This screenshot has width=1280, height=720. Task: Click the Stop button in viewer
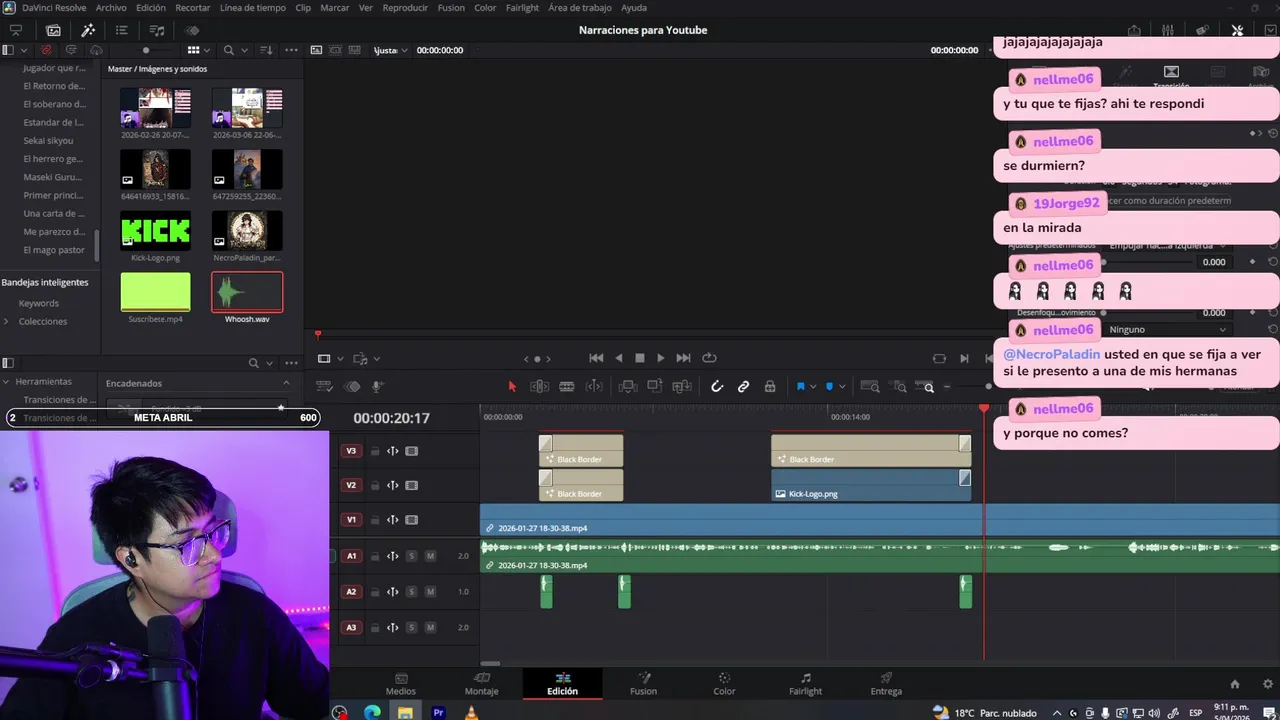click(640, 358)
